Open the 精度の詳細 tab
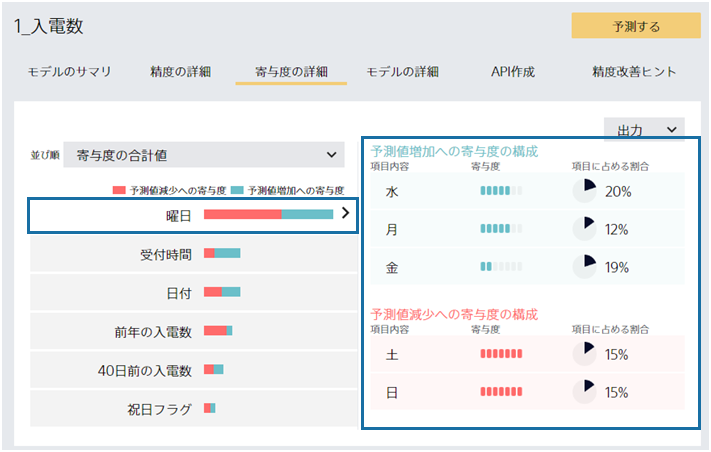 click(180, 72)
